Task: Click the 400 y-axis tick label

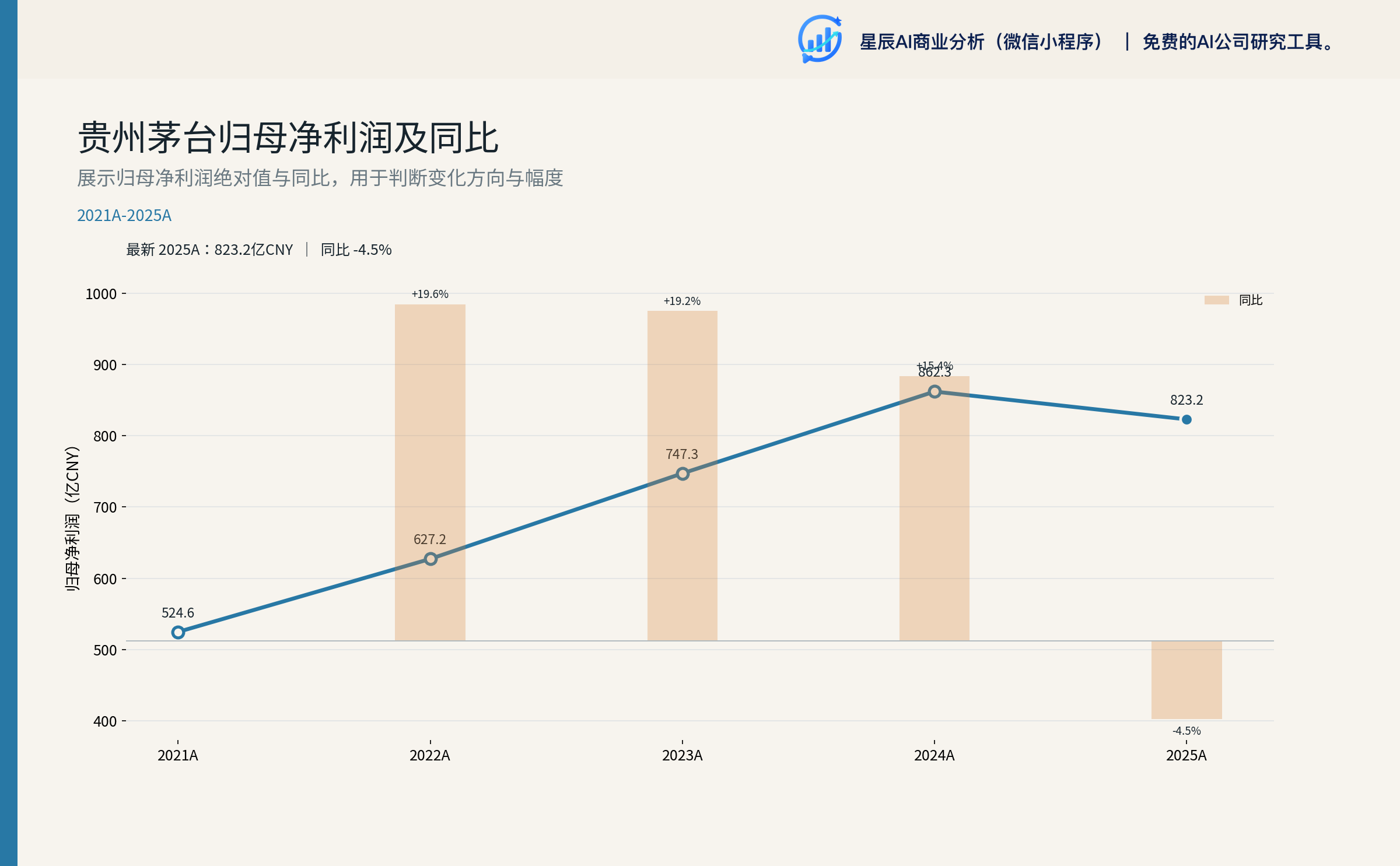Action: [105, 721]
